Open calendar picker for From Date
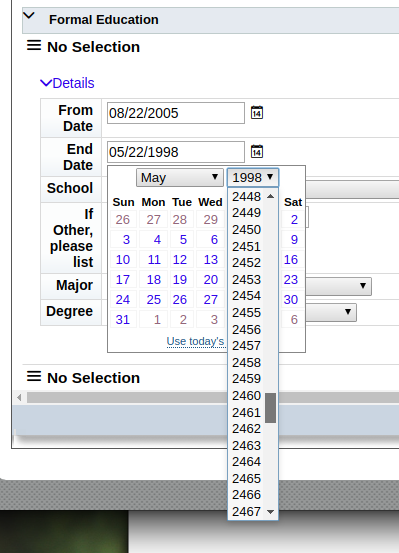Viewport: 399px width, 553px height. tap(257, 113)
